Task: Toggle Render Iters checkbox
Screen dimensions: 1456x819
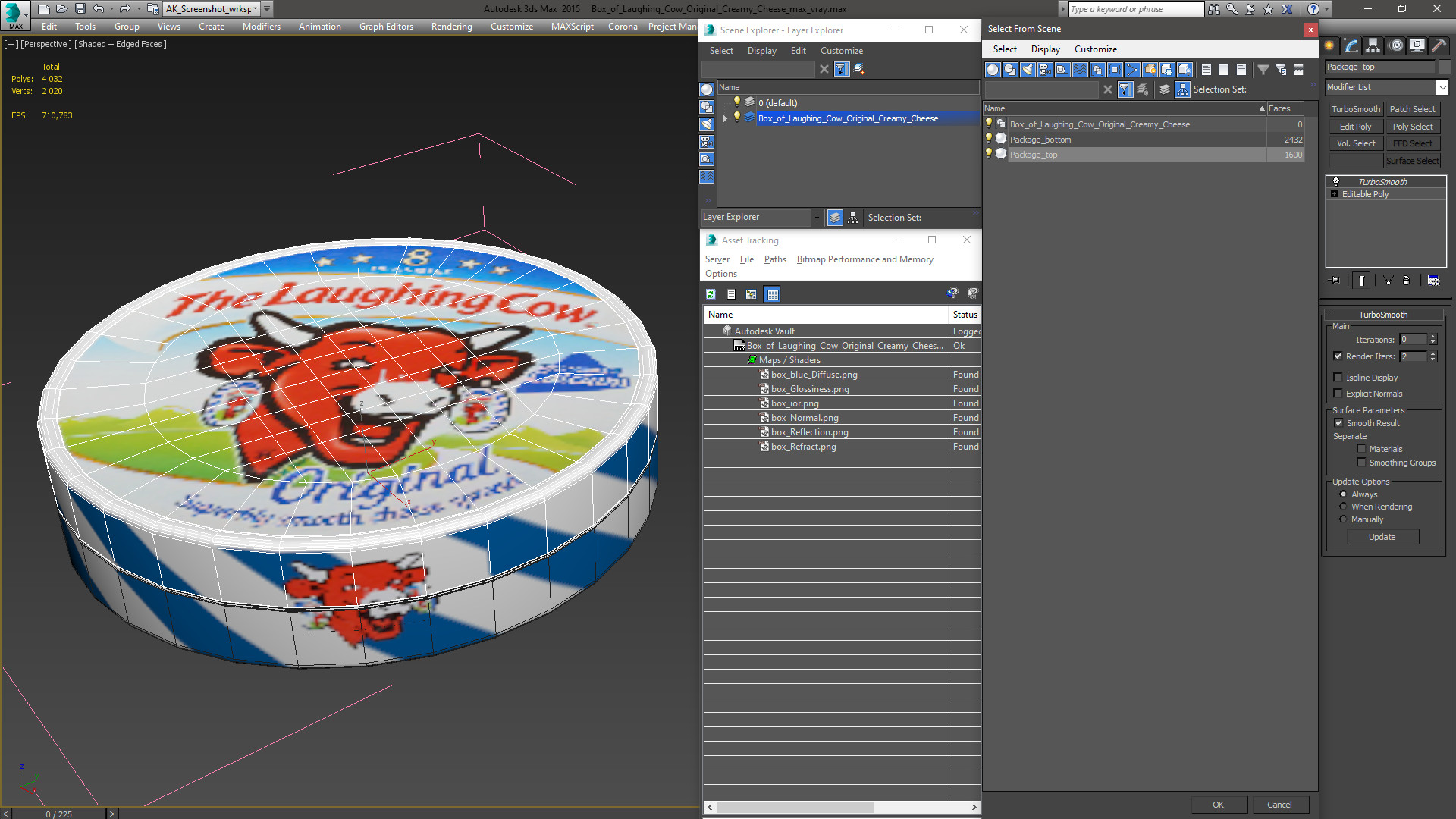Action: coord(1338,356)
